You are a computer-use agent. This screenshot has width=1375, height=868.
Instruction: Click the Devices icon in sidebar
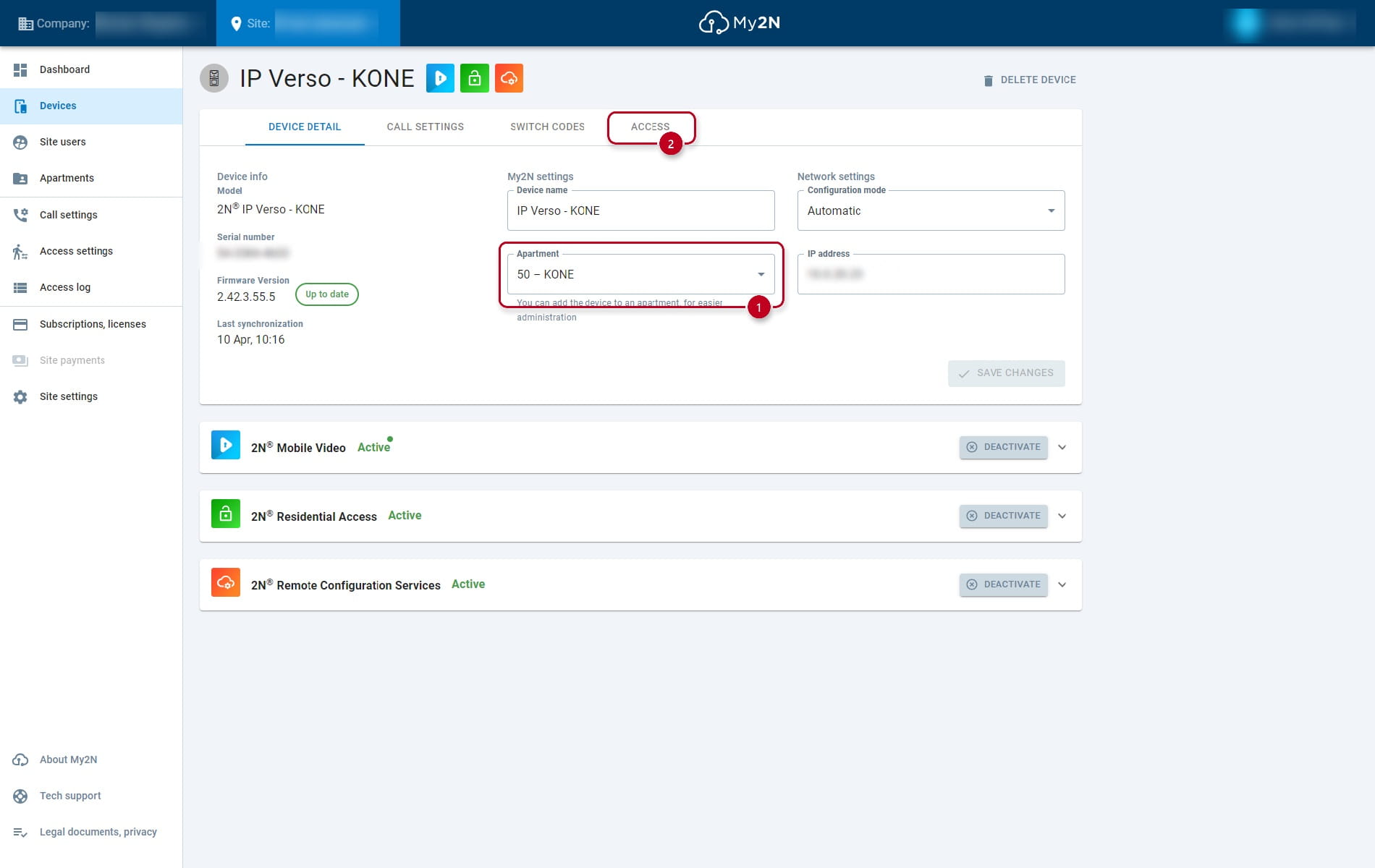click(20, 106)
